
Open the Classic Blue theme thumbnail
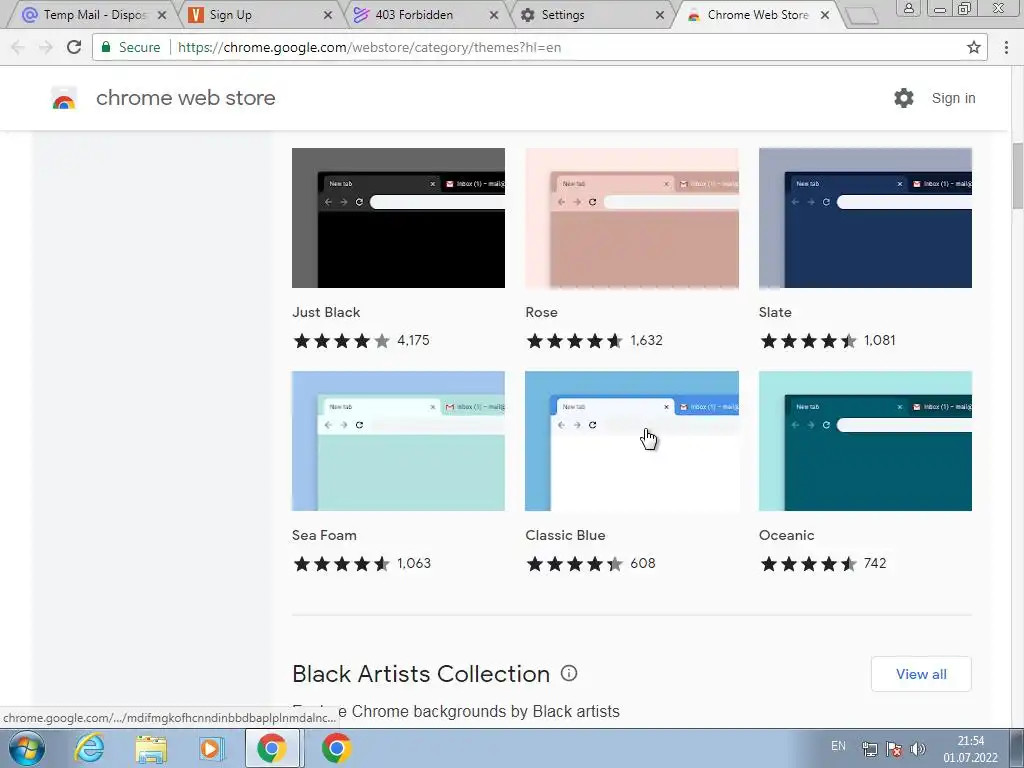coord(632,441)
